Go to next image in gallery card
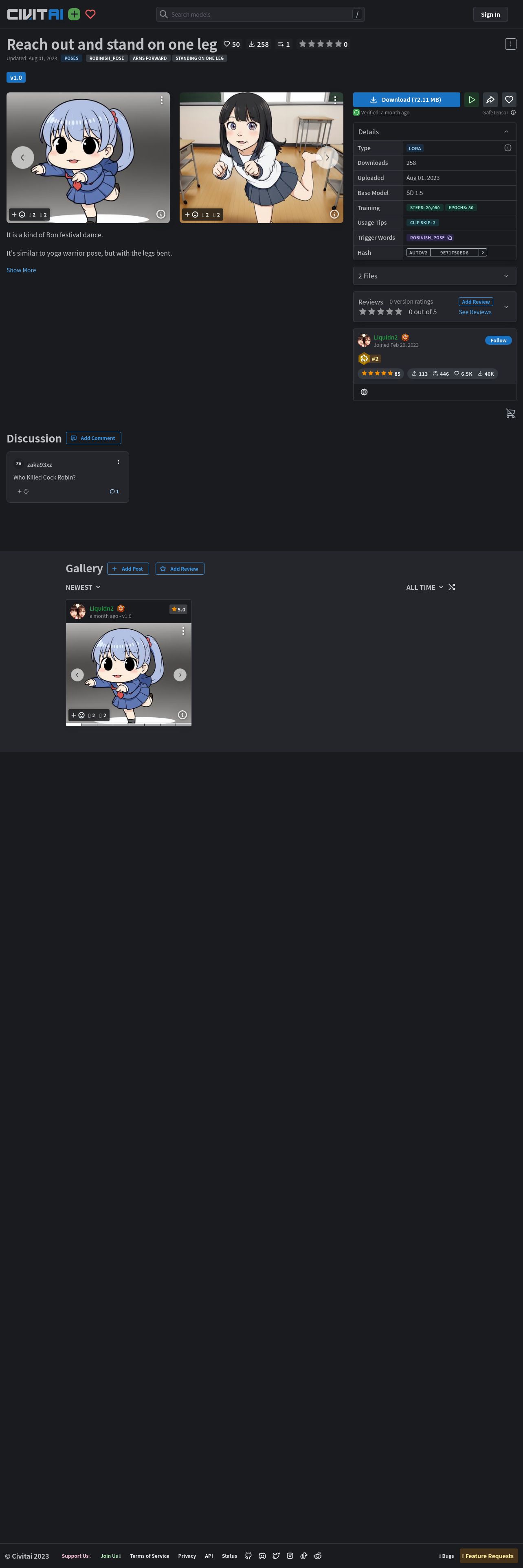The width and height of the screenshot is (523, 1568). click(180, 675)
